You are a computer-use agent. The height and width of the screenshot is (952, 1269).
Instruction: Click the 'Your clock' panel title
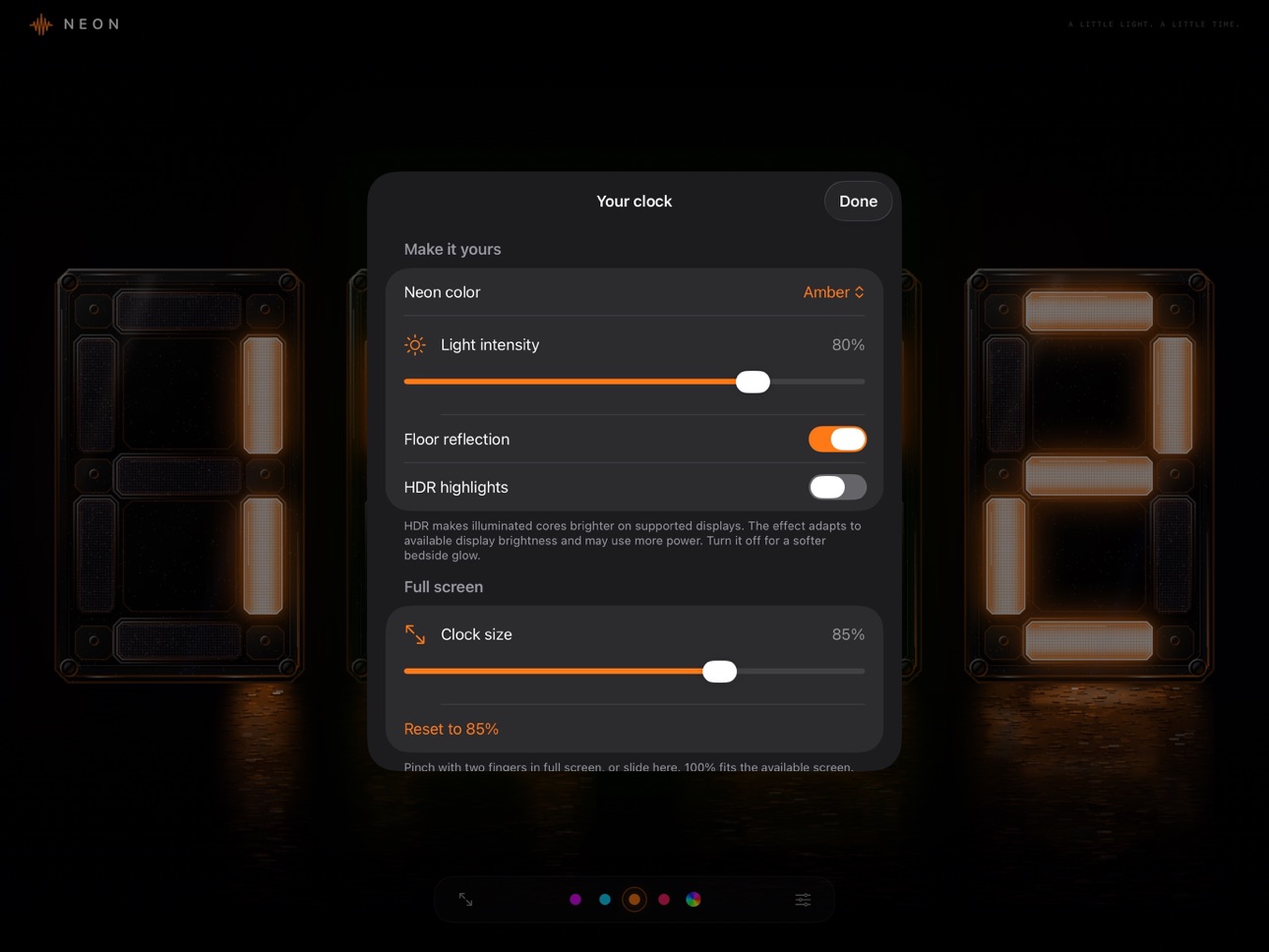(x=634, y=201)
